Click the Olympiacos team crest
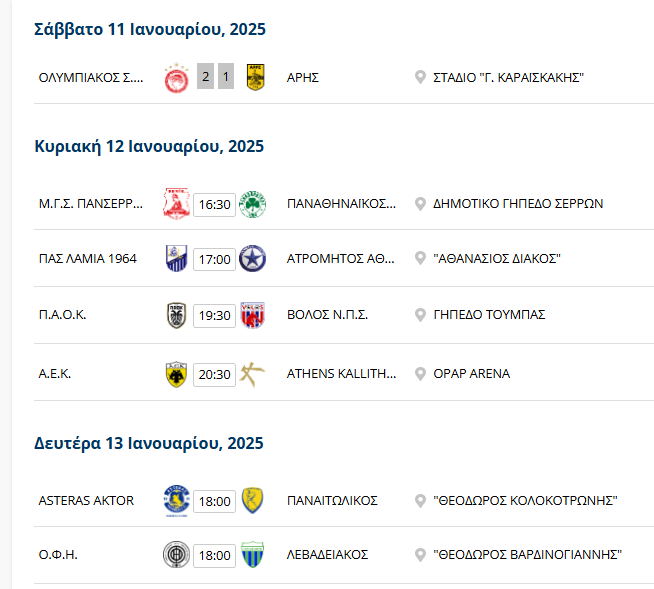654x589 pixels. tap(176, 78)
